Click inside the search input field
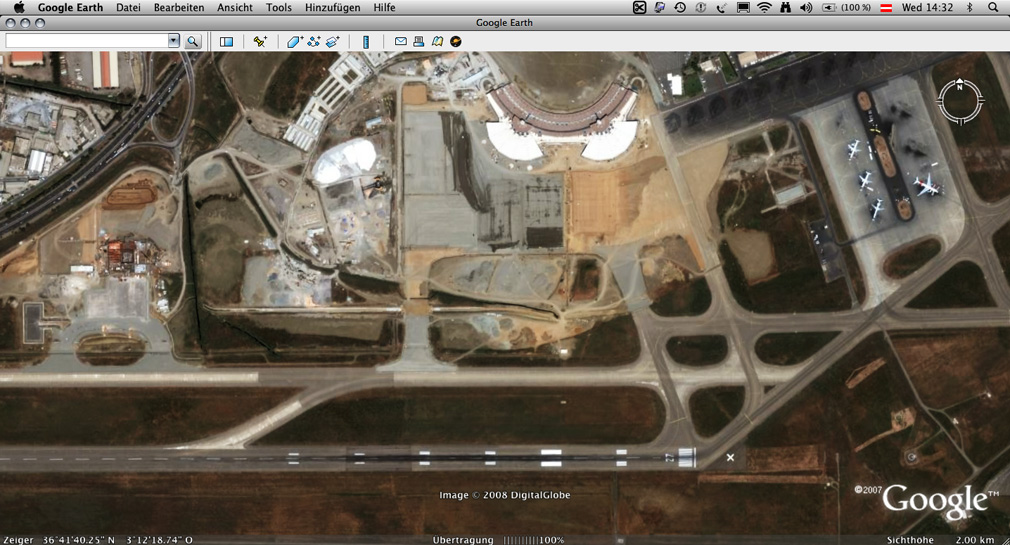This screenshot has height=545, width=1010. [85, 41]
